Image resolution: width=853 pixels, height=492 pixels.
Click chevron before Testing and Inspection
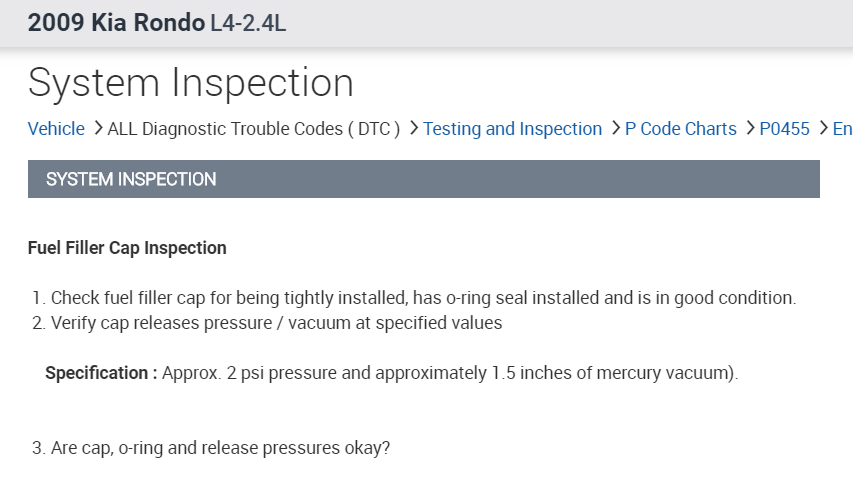tap(413, 129)
